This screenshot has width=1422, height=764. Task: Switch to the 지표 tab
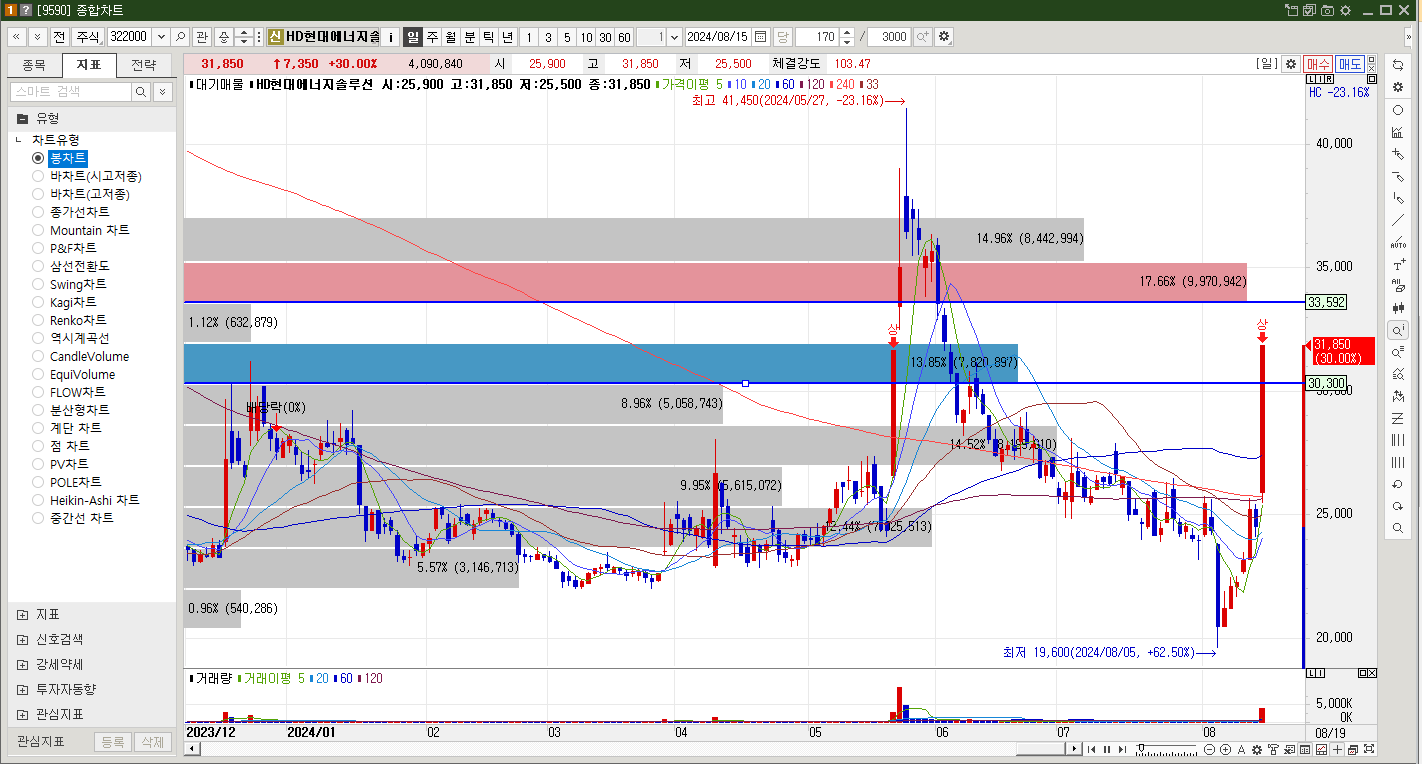tap(89, 65)
